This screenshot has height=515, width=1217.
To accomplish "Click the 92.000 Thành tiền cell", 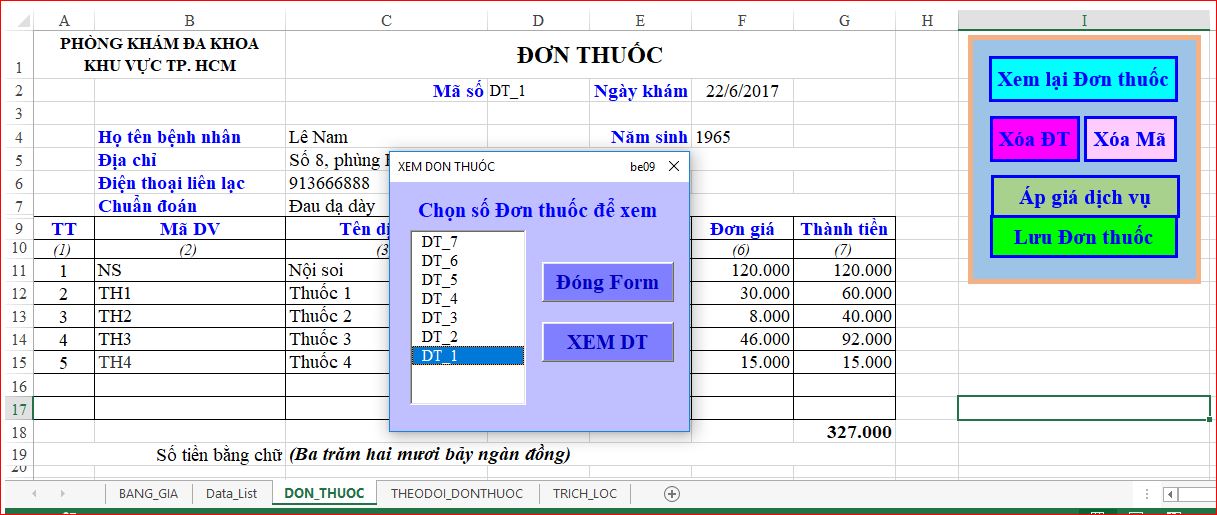I will pos(844,339).
